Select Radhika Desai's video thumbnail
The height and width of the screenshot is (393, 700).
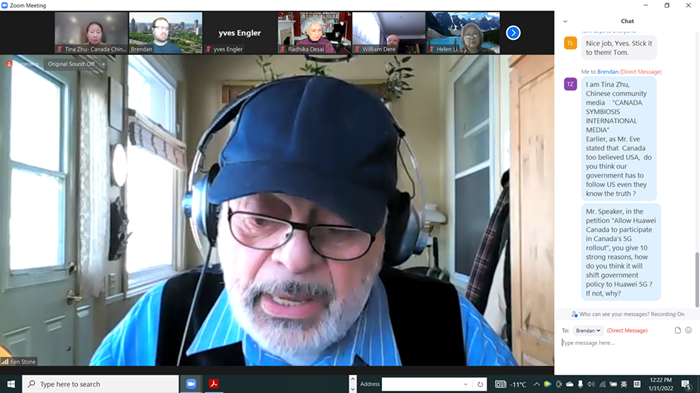314,33
